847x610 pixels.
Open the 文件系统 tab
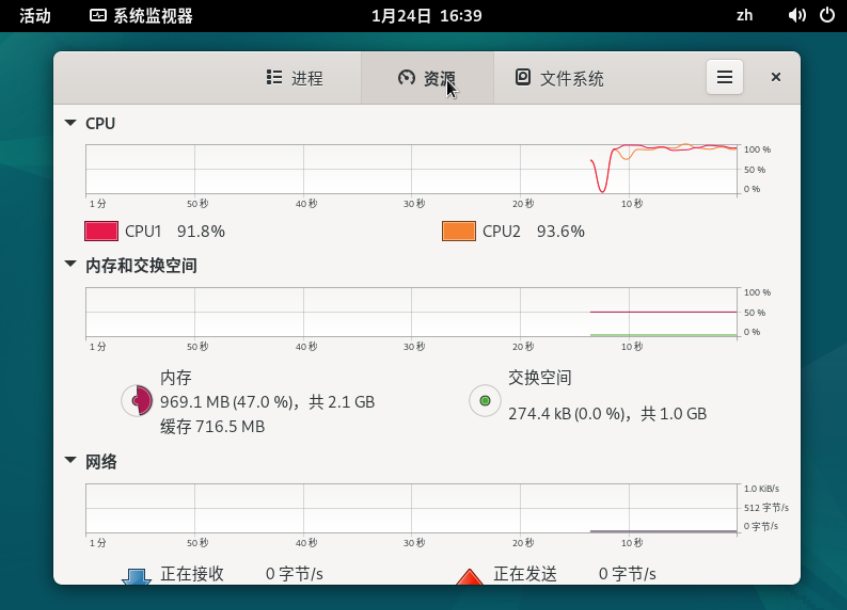coord(559,78)
